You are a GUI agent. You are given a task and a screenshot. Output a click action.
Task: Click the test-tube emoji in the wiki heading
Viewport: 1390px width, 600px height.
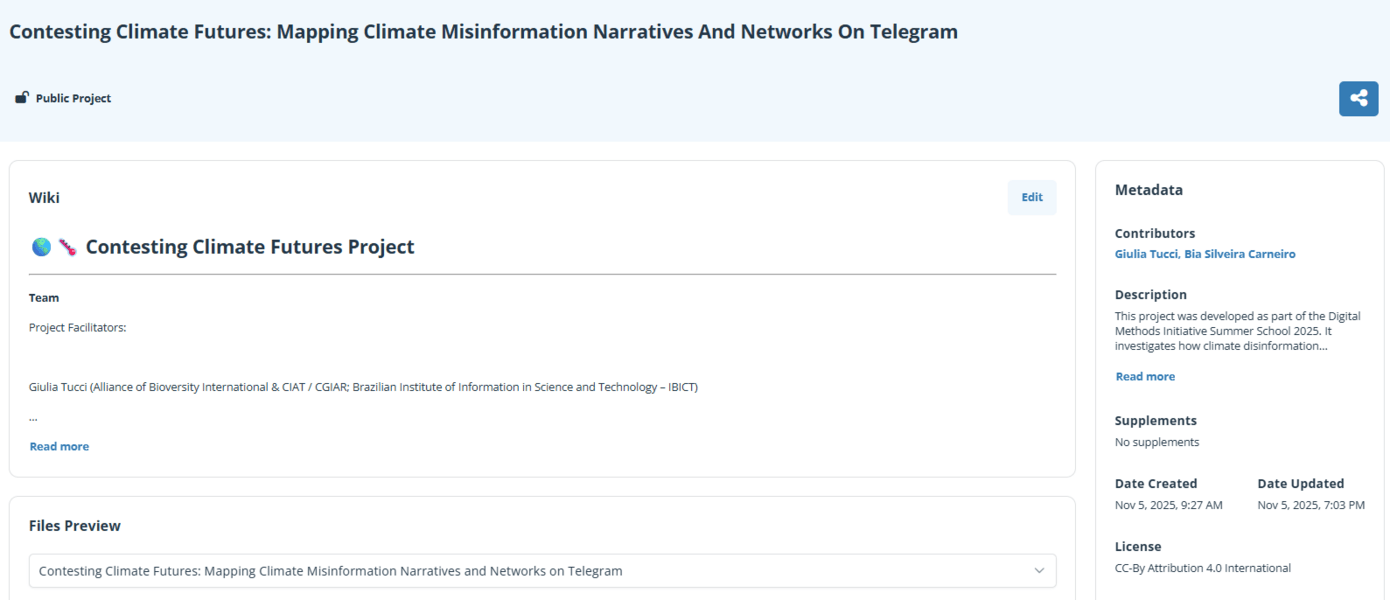tap(68, 246)
